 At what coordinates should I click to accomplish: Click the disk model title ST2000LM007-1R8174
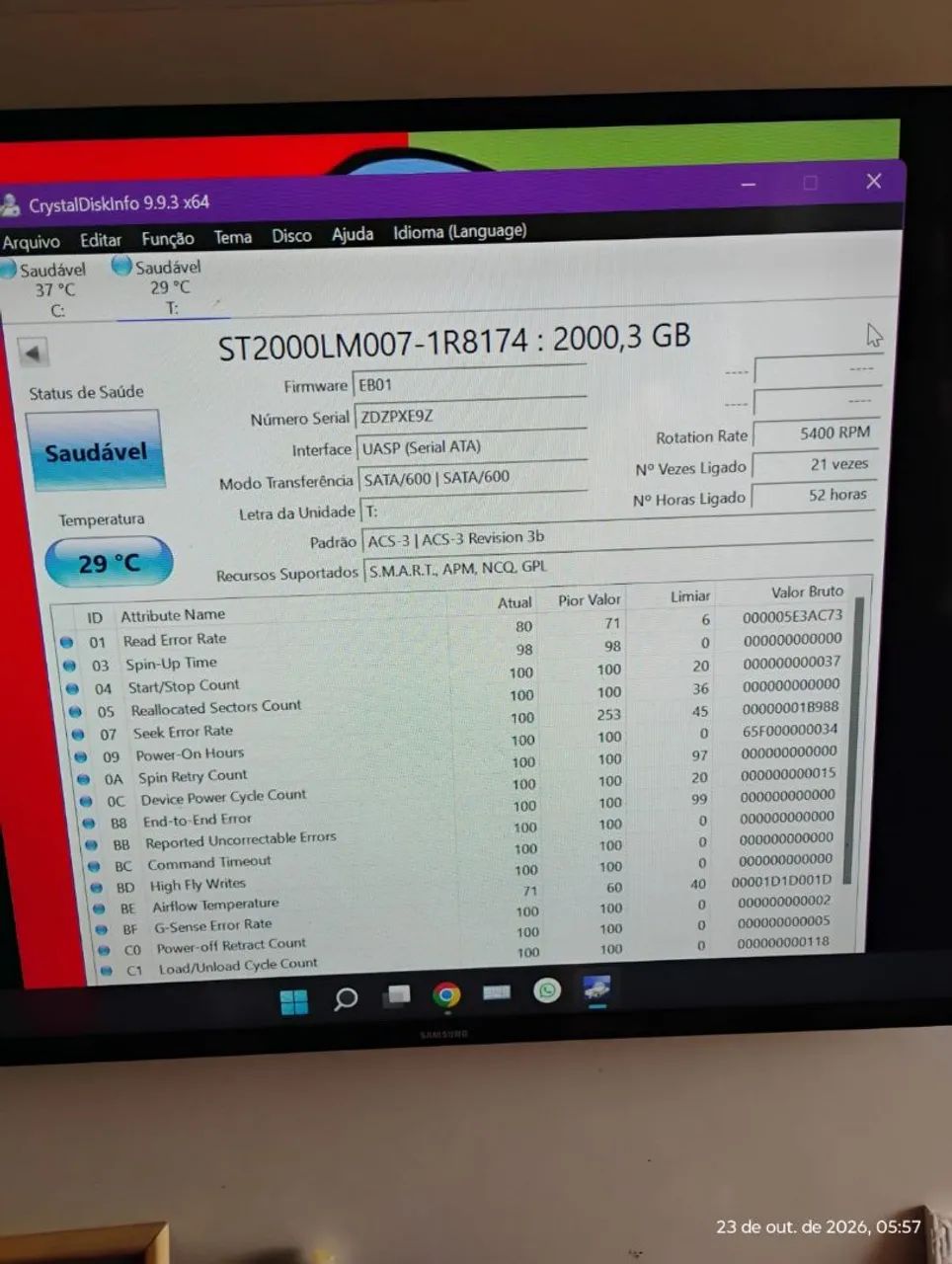click(373, 345)
